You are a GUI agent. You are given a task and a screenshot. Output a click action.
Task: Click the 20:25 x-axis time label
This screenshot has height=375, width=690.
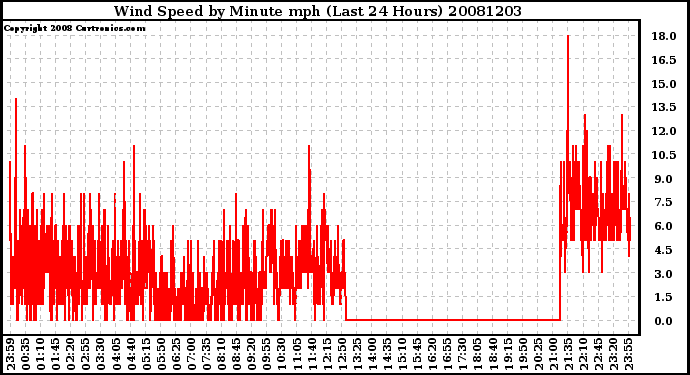pyautogui.click(x=537, y=354)
